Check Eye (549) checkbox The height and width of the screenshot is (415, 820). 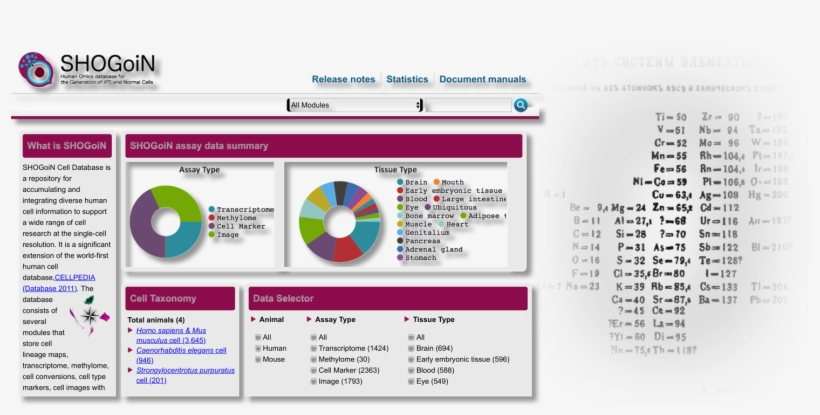pos(412,382)
